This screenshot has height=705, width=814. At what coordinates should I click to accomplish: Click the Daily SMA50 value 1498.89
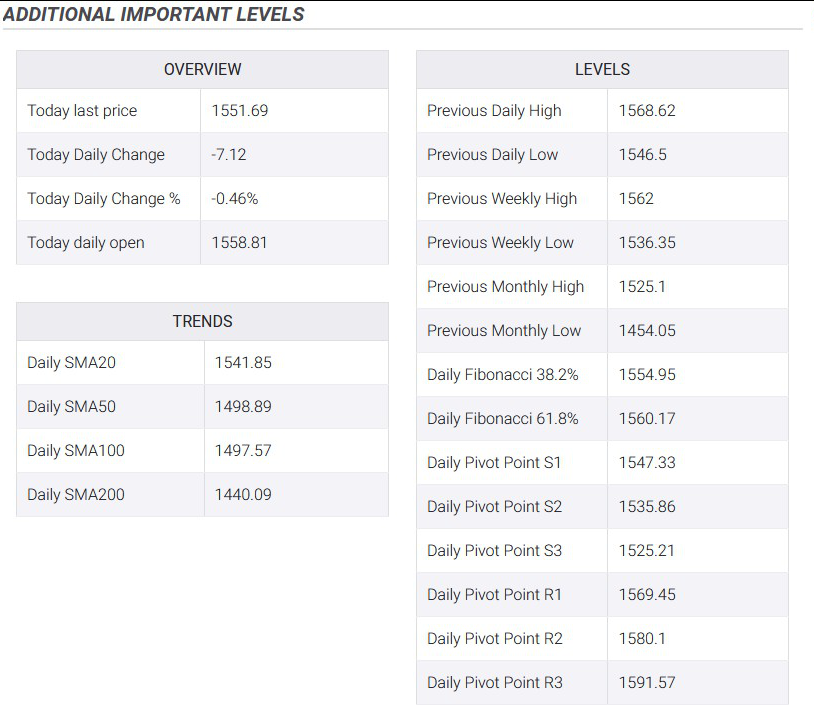tap(243, 406)
